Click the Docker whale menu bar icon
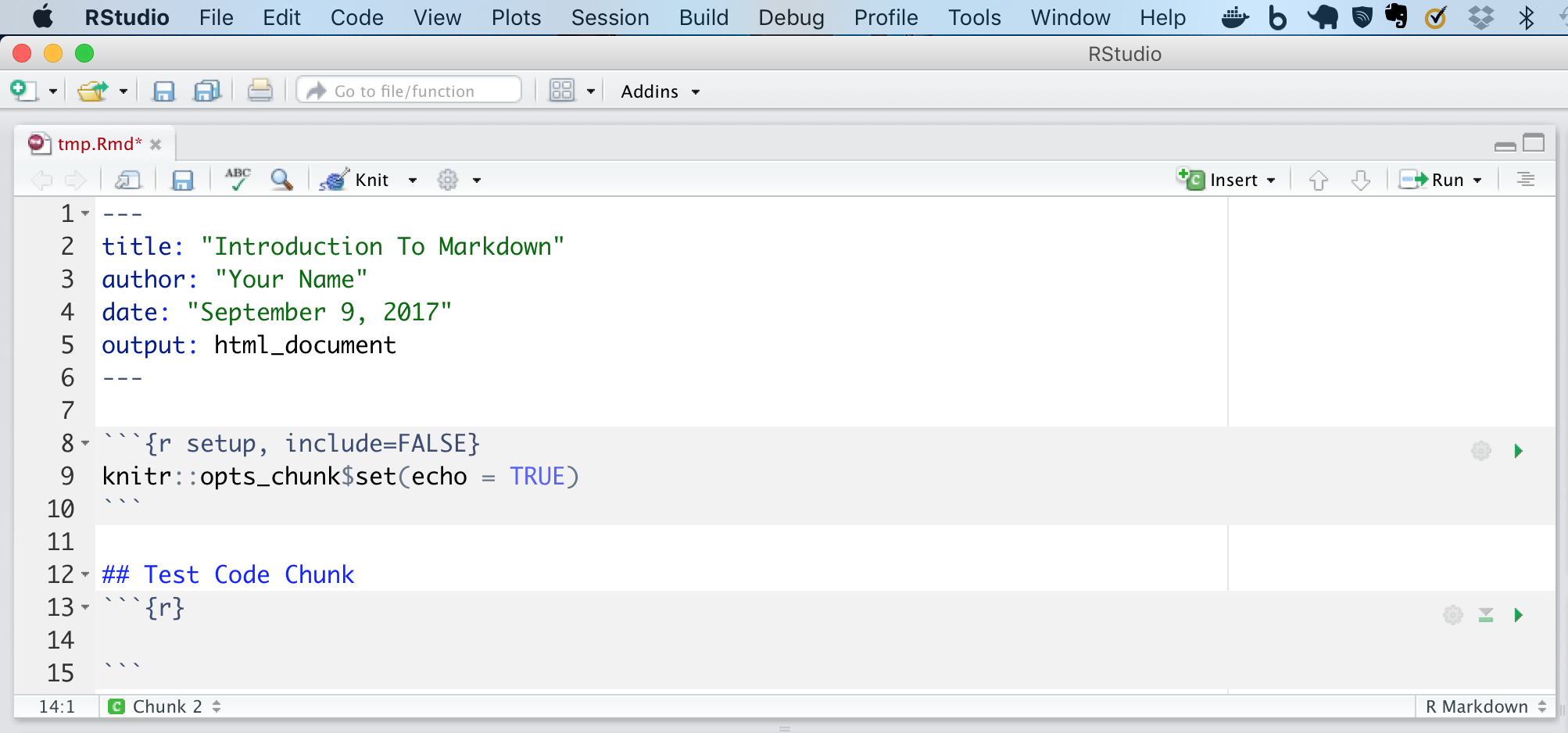The height and width of the screenshot is (733, 1568). [x=1234, y=16]
